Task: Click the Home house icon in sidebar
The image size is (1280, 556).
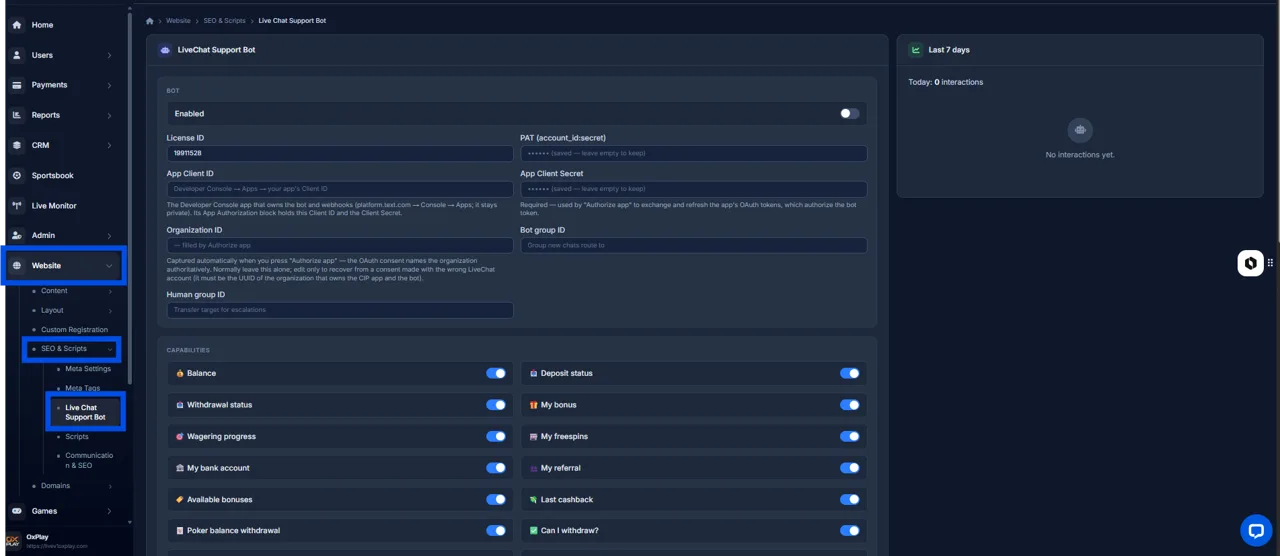Action: click(x=17, y=25)
